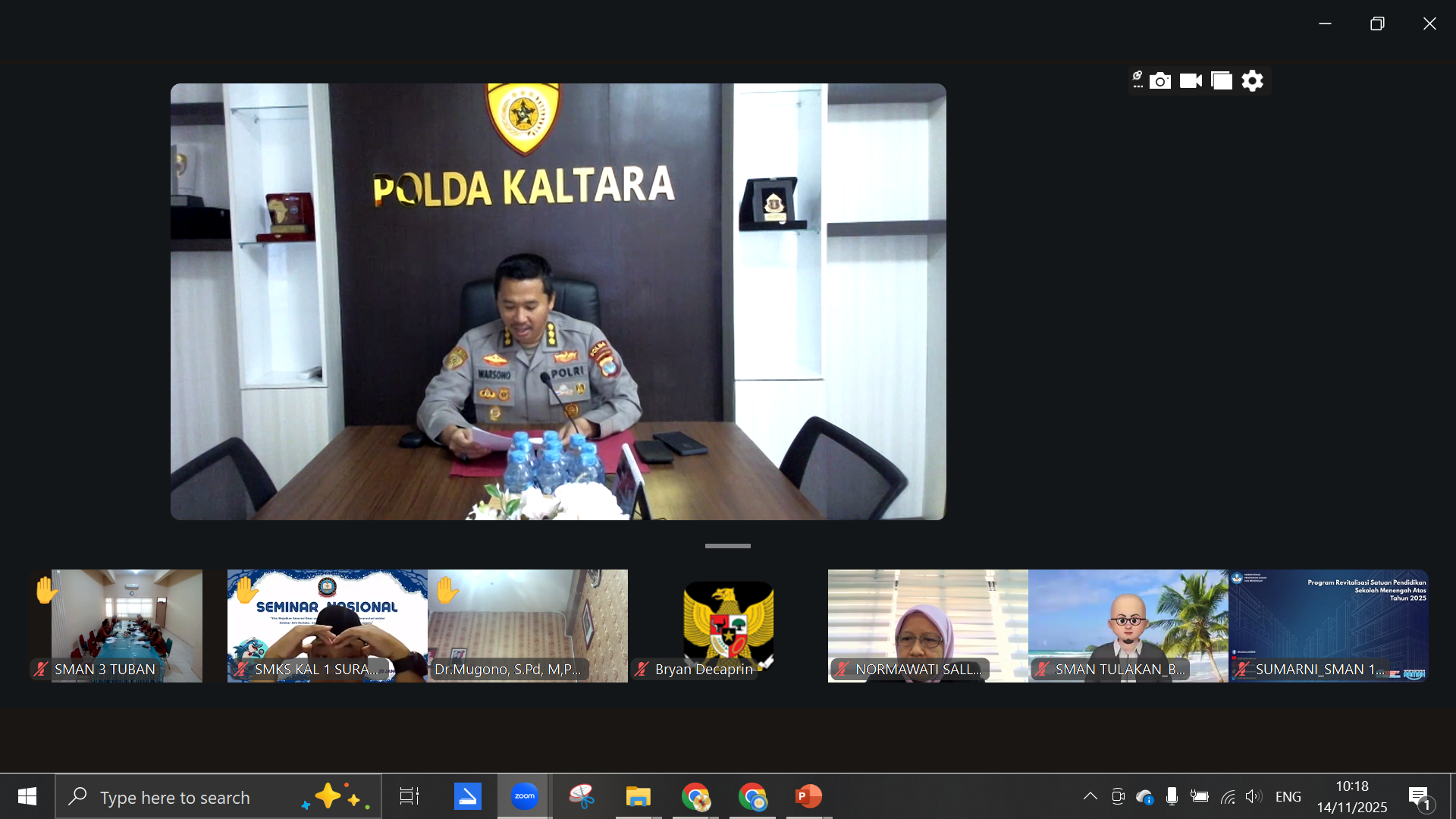Click the muted mic on Bryan Decaprin

642,669
